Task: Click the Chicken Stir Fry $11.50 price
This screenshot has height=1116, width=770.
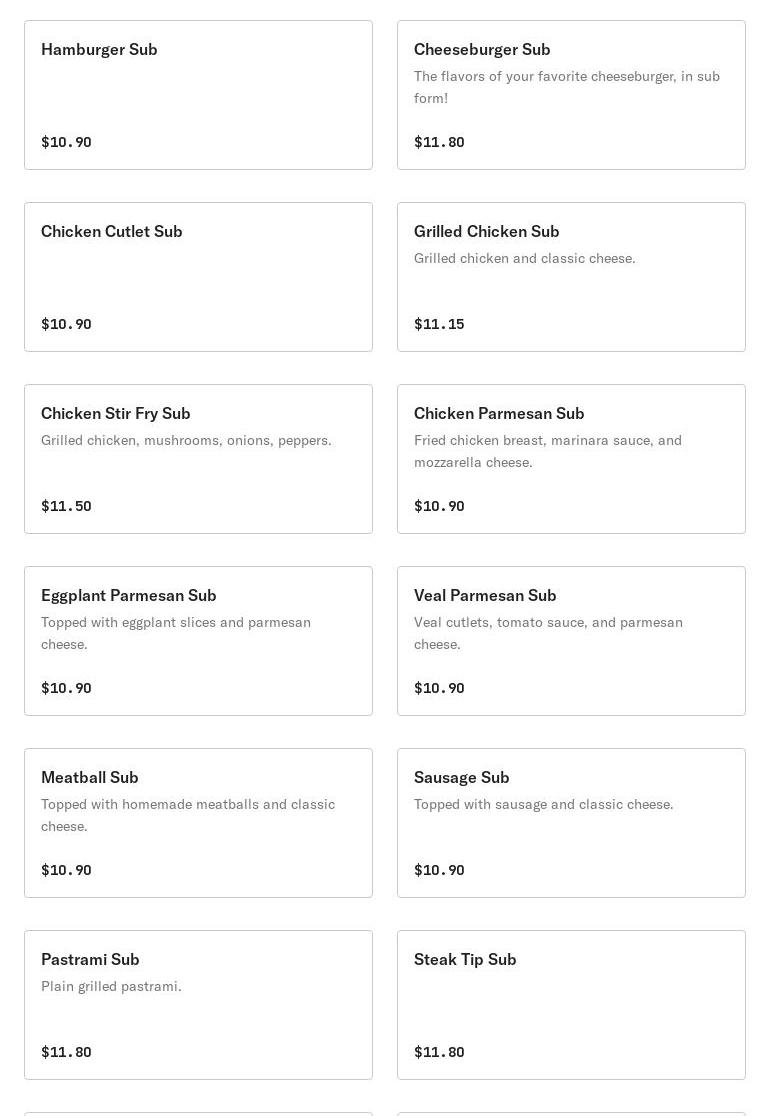Action: 66,506
